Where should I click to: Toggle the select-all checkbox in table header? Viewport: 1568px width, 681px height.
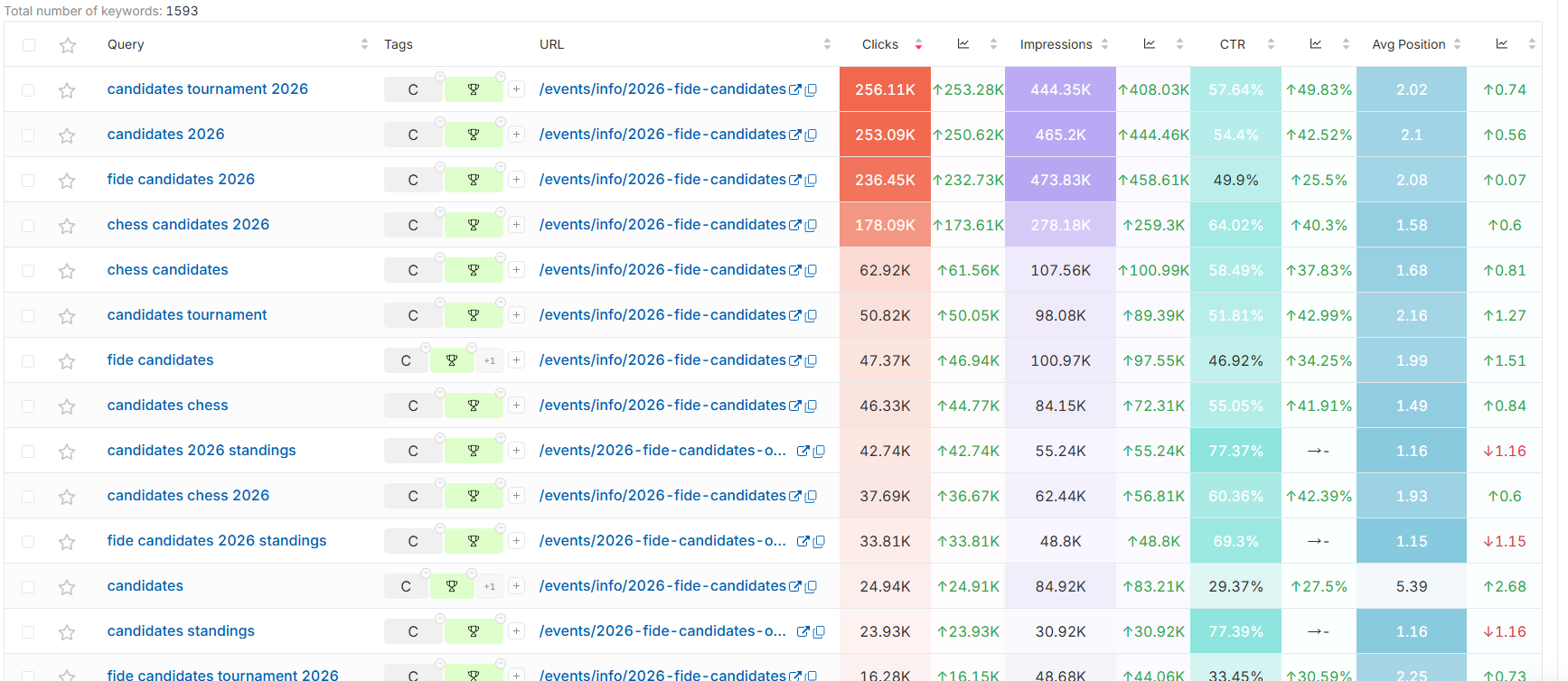29,45
